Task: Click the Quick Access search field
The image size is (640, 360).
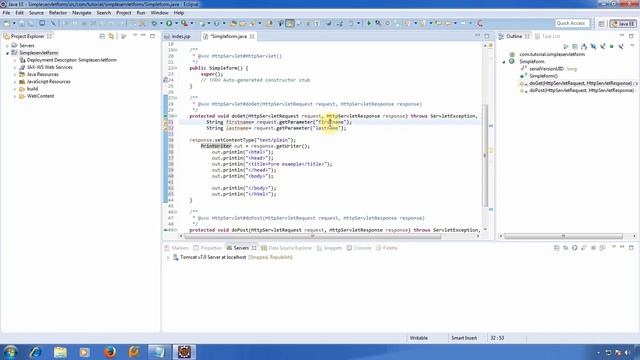Action: tap(572, 23)
